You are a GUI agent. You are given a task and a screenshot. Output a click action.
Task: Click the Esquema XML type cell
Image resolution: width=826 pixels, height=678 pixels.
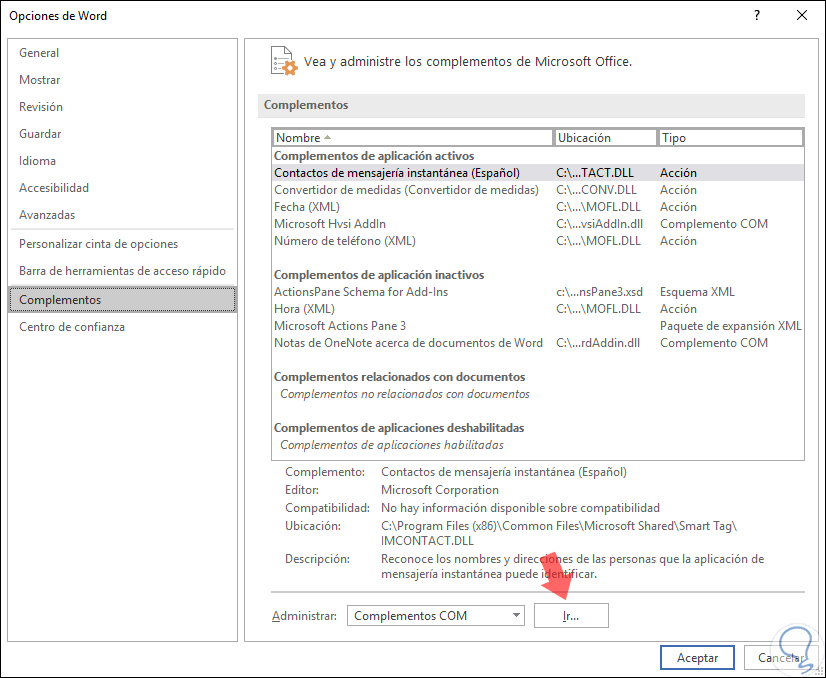click(x=697, y=292)
